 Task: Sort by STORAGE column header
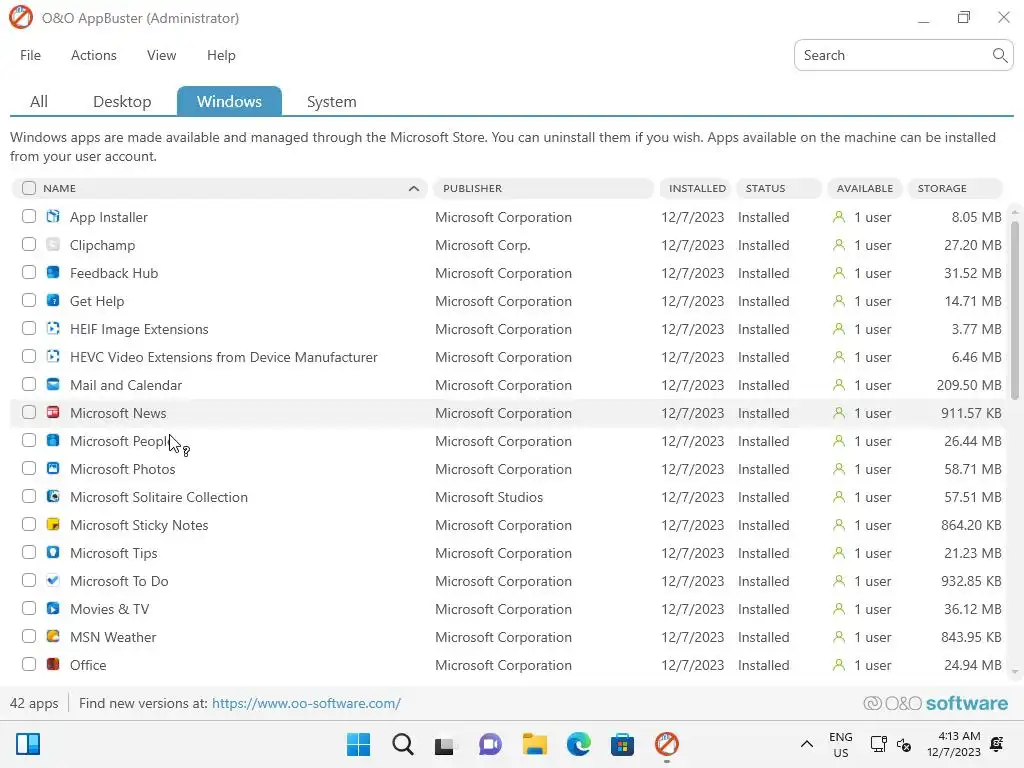coord(955,188)
